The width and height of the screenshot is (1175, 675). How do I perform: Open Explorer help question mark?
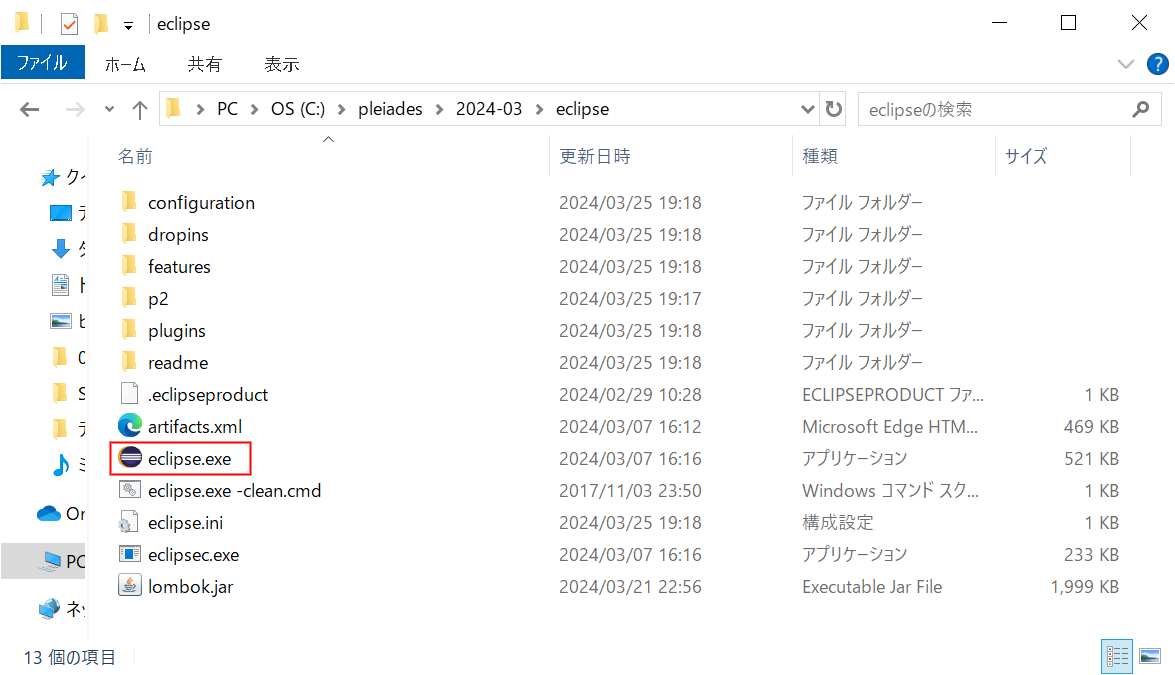point(1158,64)
